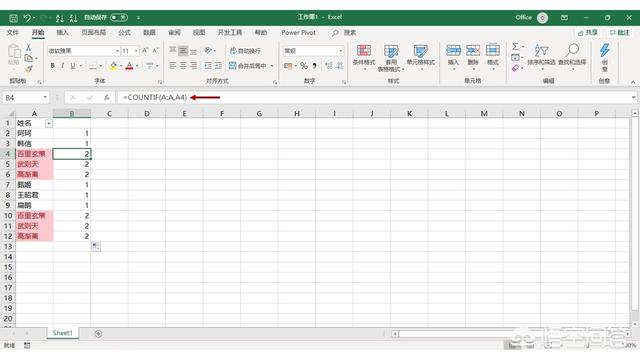Open the File tab
Viewport: 640px width, 360px height.
tap(12, 32)
